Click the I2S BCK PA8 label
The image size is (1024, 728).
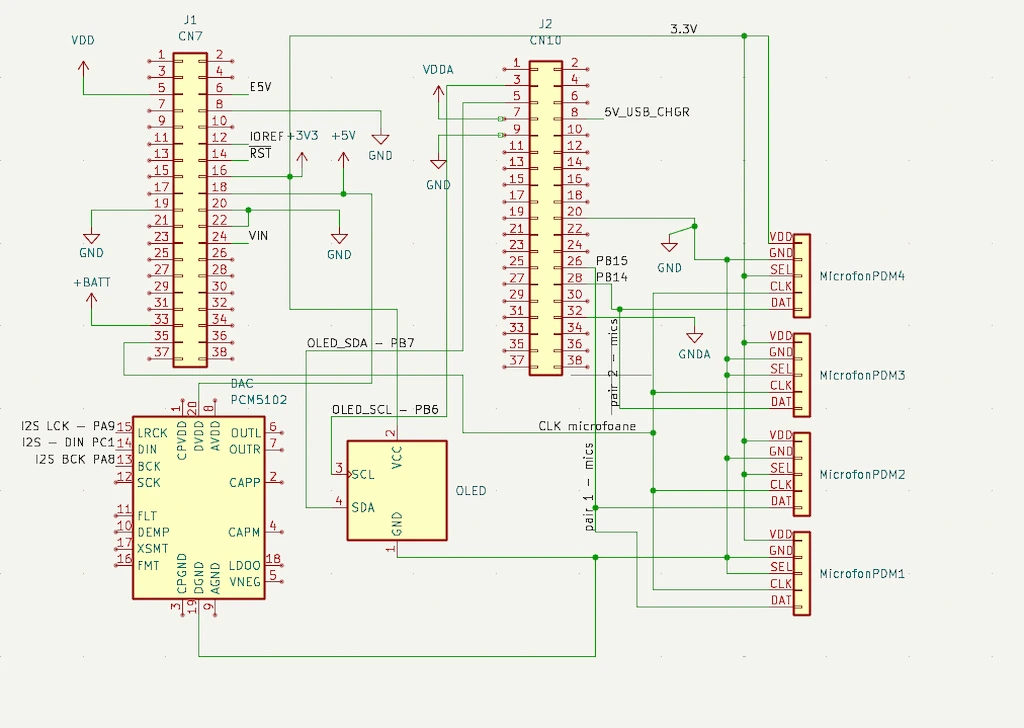point(75,459)
